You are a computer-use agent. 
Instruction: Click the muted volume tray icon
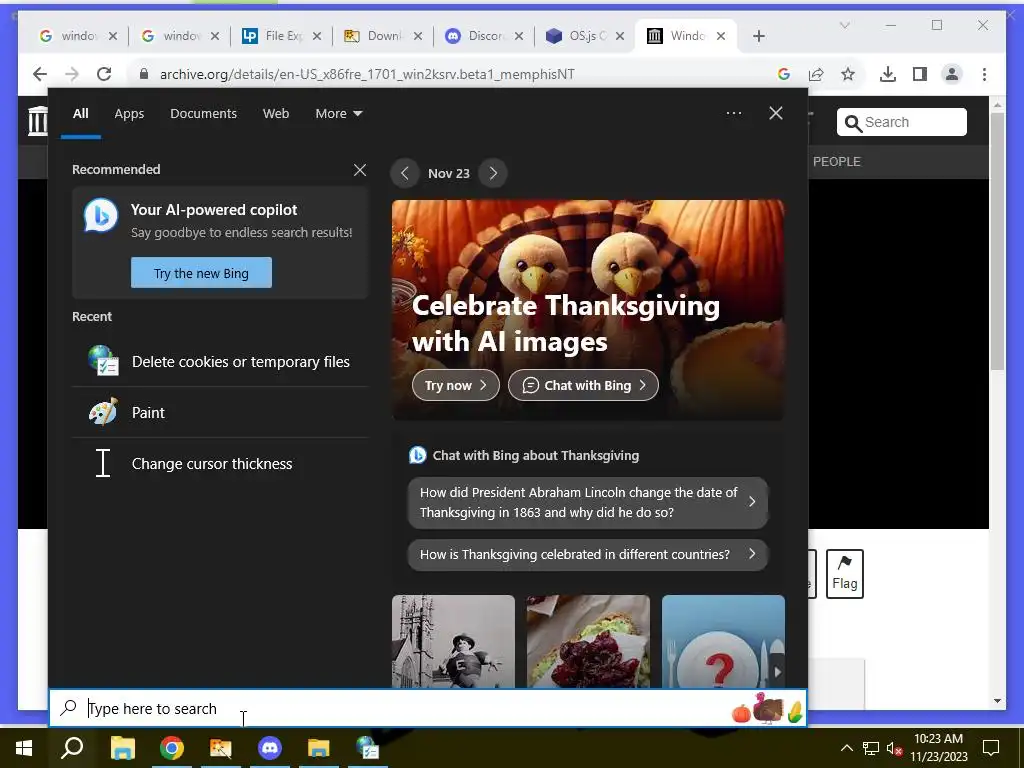(x=894, y=749)
